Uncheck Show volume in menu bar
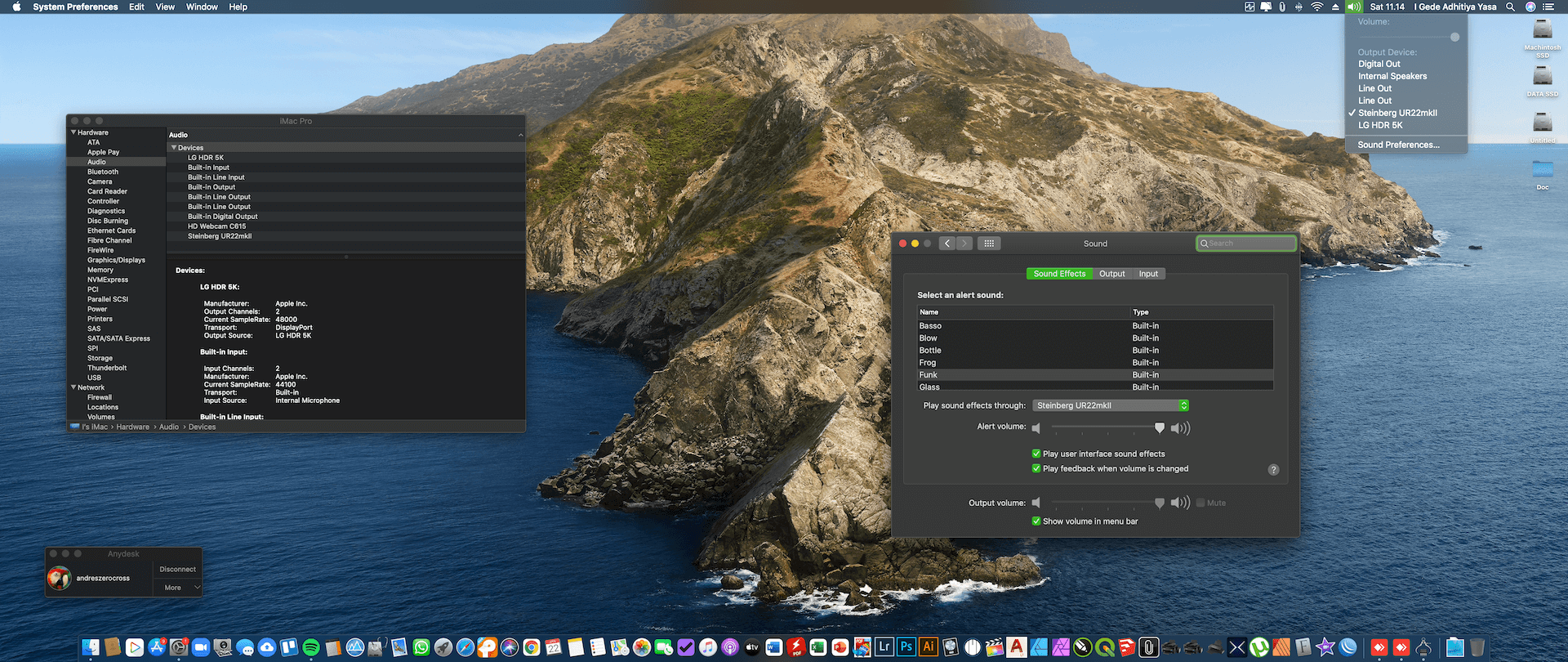1568x662 pixels. (x=1036, y=521)
